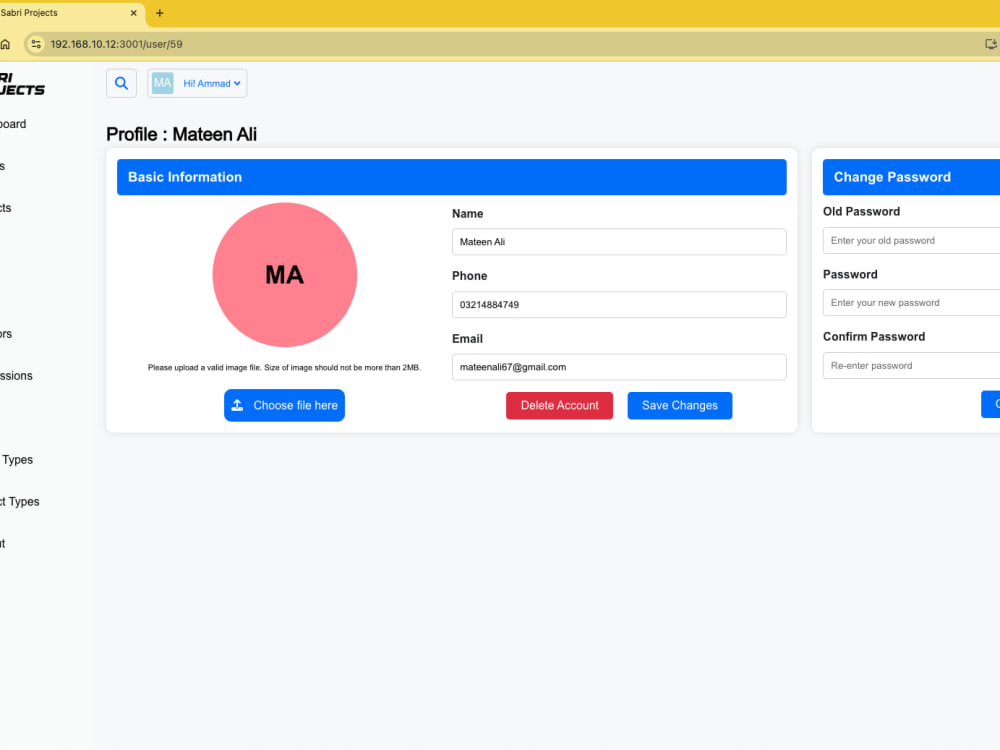This screenshot has height=750, width=1000.
Task: Click the Profile : Mateen Ali heading
Action: coord(182,135)
